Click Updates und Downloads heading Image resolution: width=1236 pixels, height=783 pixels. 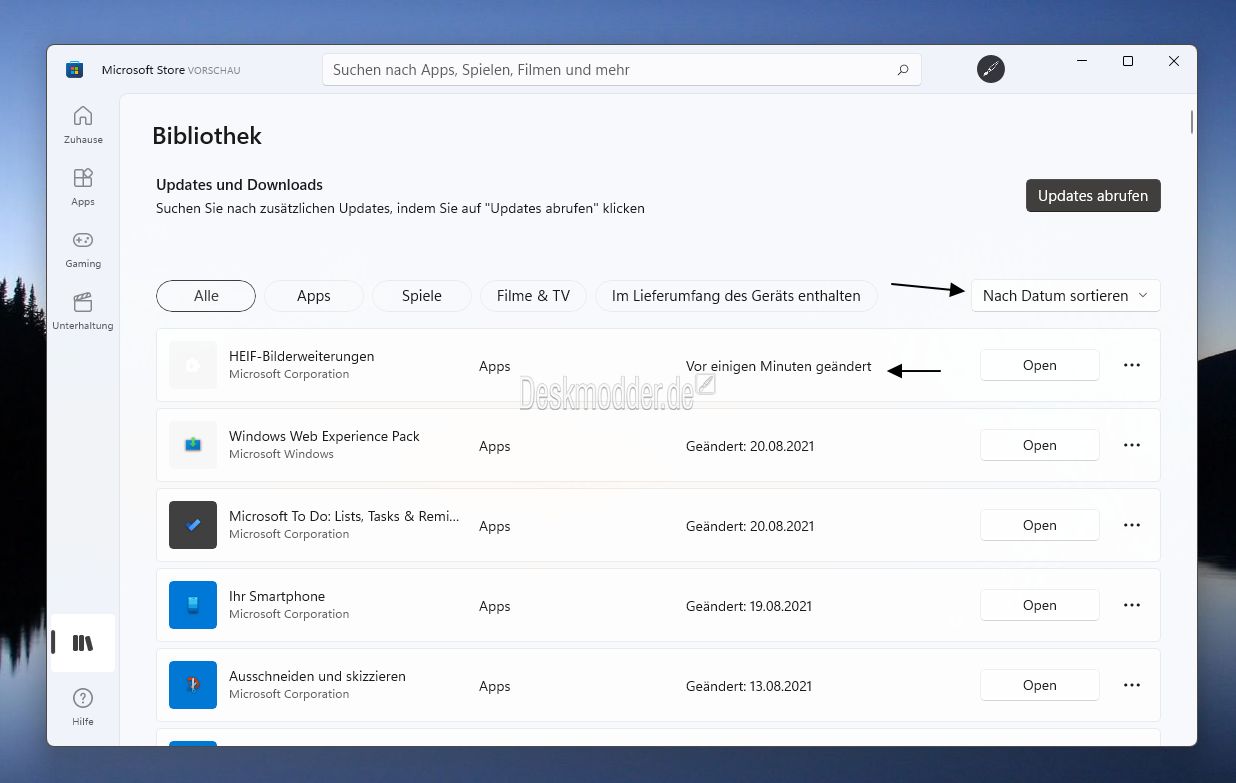pos(239,185)
